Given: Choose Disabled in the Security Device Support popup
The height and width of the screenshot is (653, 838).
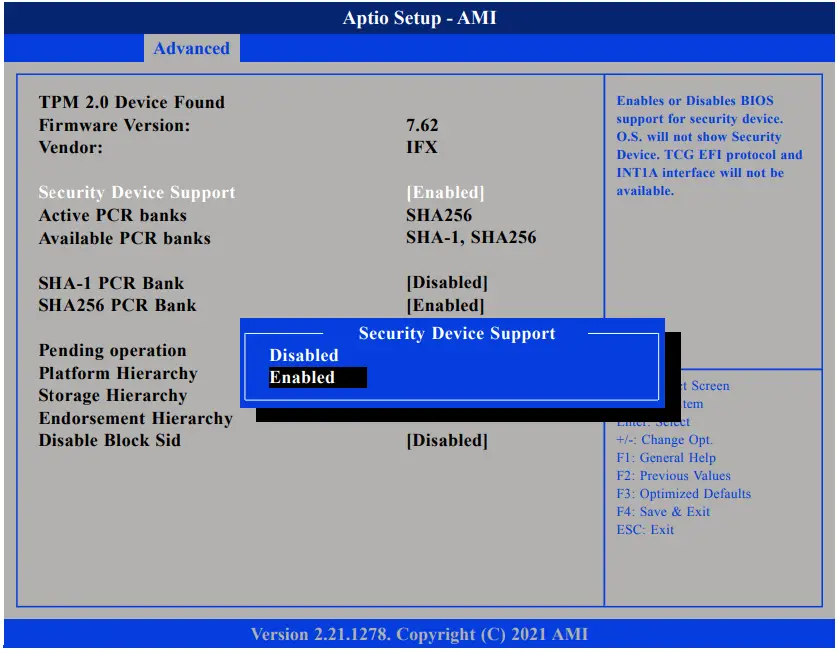Looking at the screenshot, I should pos(304,355).
